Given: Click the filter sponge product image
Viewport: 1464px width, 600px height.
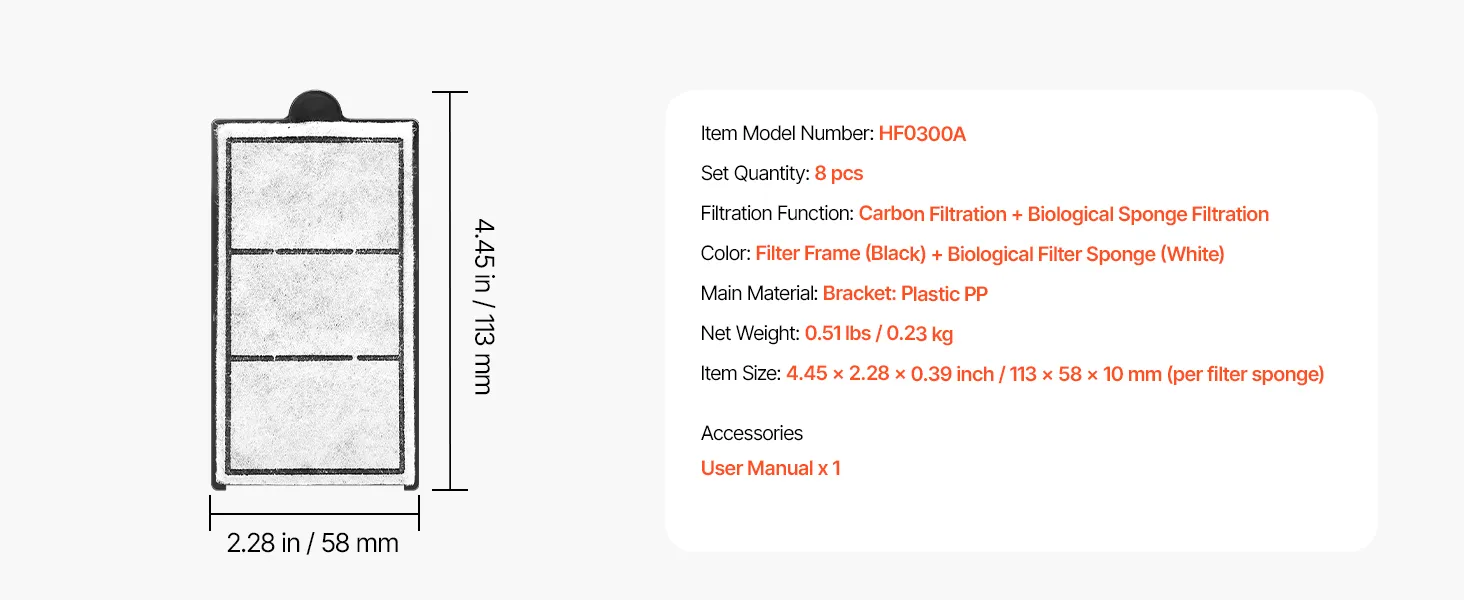Looking at the screenshot, I should click(x=314, y=291).
